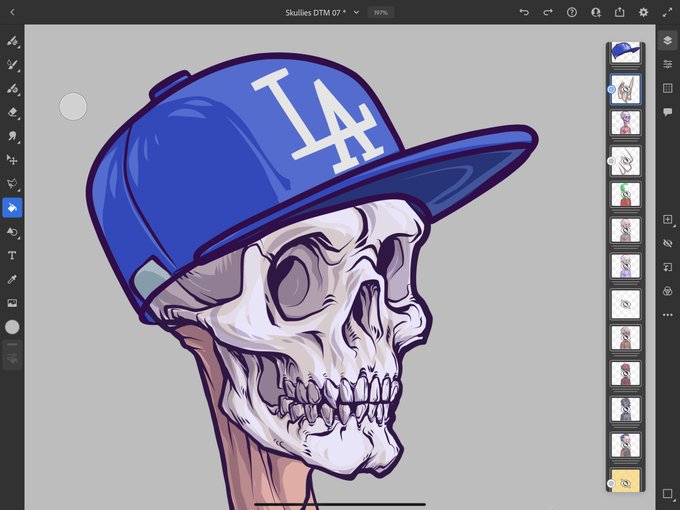Select the Smudge tool
This screenshot has width=680, height=510.
click(x=12, y=136)
